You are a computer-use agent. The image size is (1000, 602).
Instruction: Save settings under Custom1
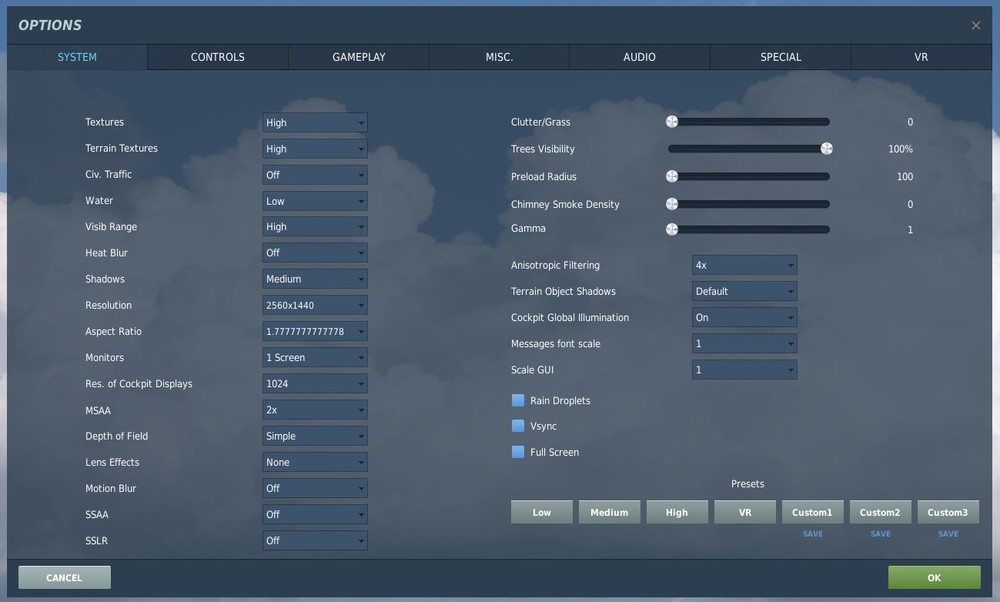(x=812, y=534)
